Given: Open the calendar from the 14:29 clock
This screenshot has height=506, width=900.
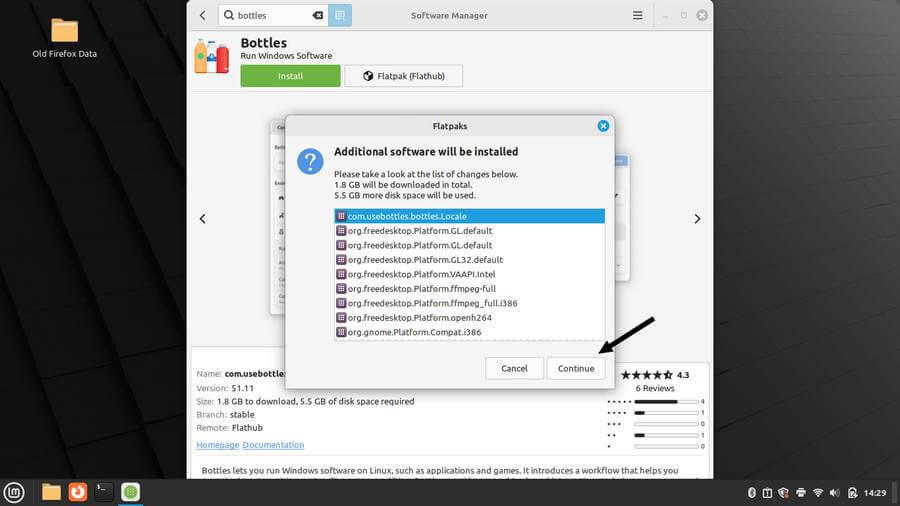Looking at the screenshot, I should pyautogui.click(x=875, y=493).
